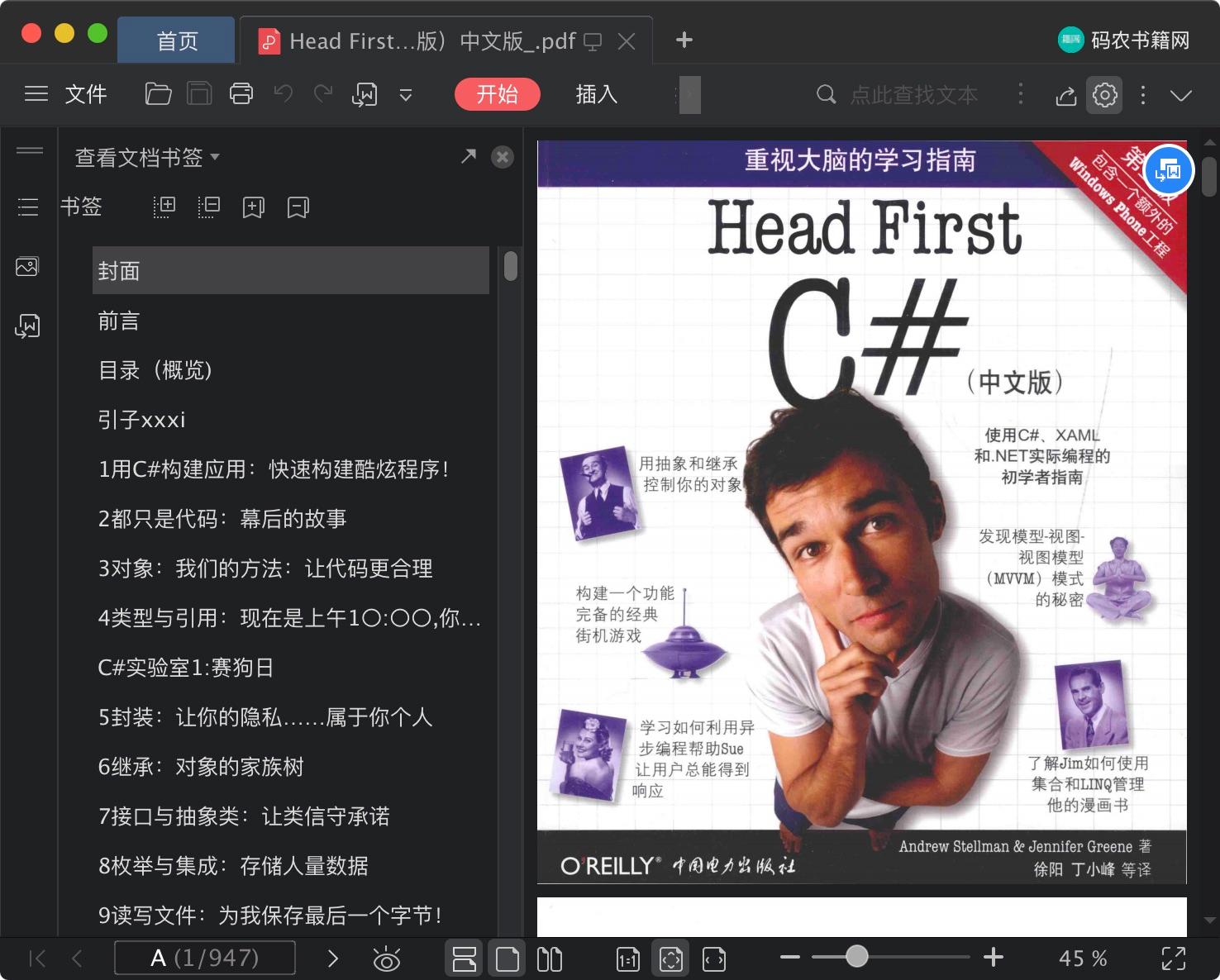Close the bookmark side panel
The height and width of the screenshot is (980, 1220).
point(503,157)
